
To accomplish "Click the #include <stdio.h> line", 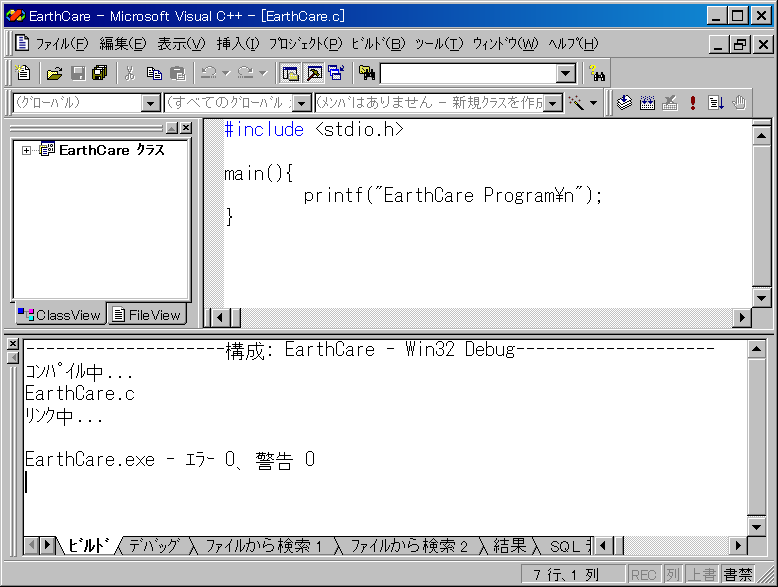I will click(314, 130).
